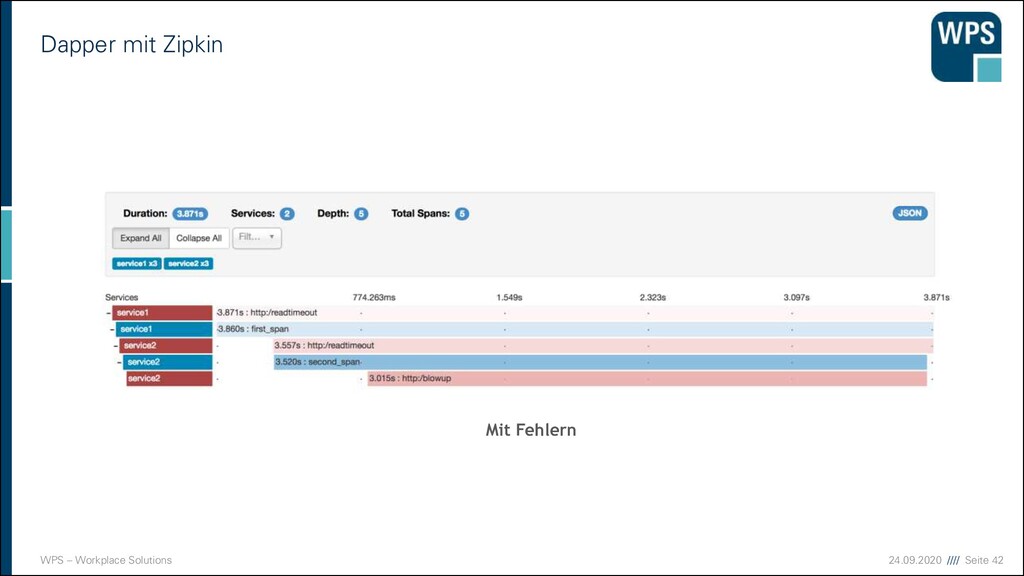The image size is (1024, 576).
Task: Click the WPS logo
Action: (966, 47)
